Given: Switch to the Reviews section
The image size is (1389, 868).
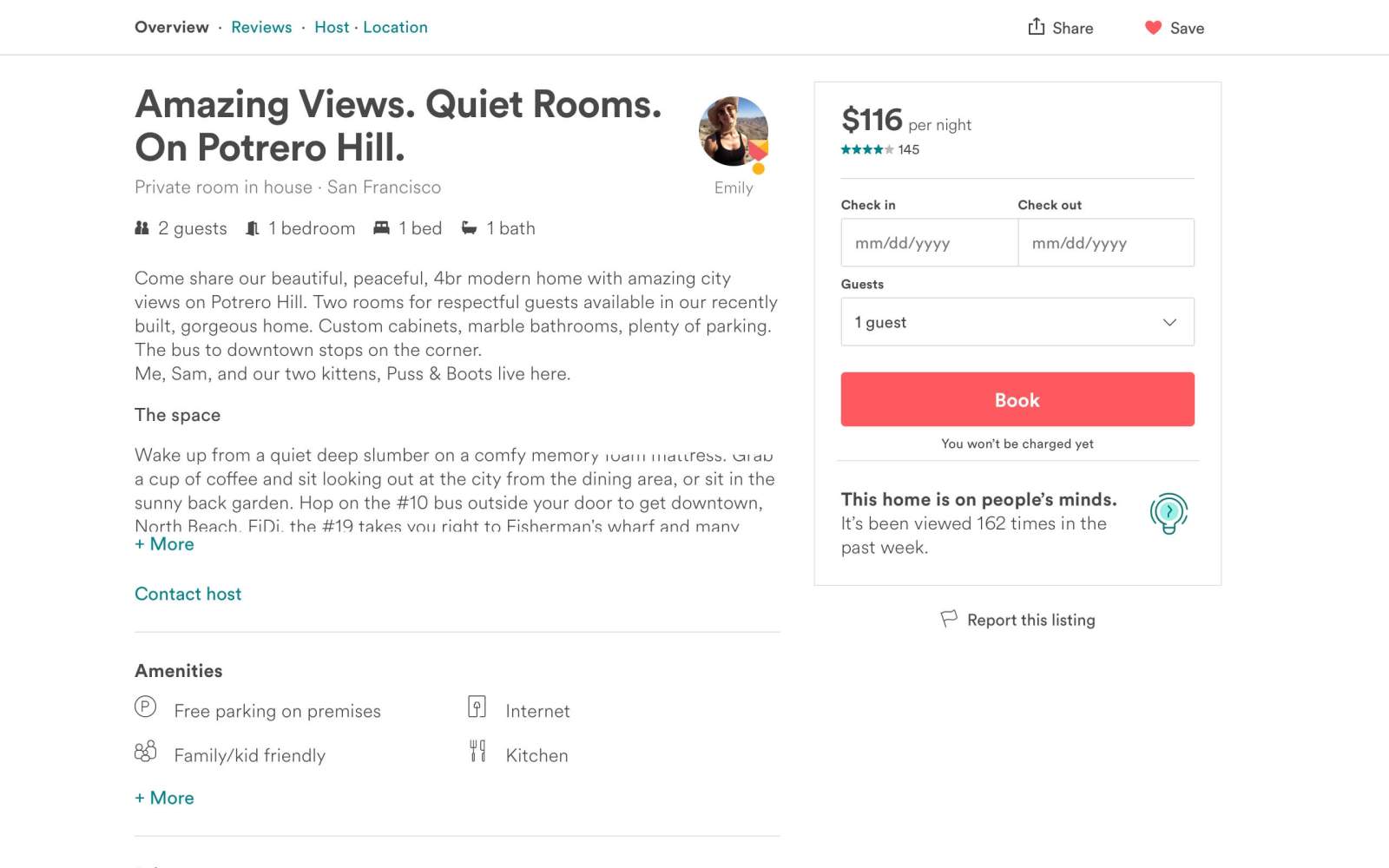Looking at the screenshot, I should pos(260,27).
